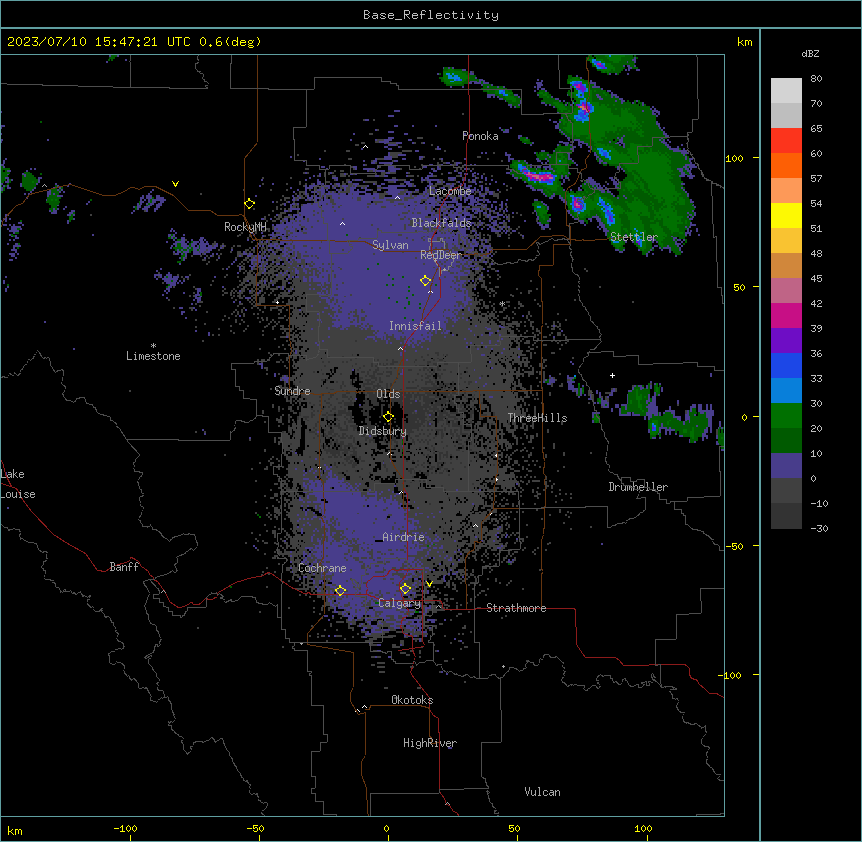Image resolution: width=862 pixels, height=842 pixels.
Task: Click the timestamp 2023/07/10 15:47:21 UTC
Action: point(101,42)
